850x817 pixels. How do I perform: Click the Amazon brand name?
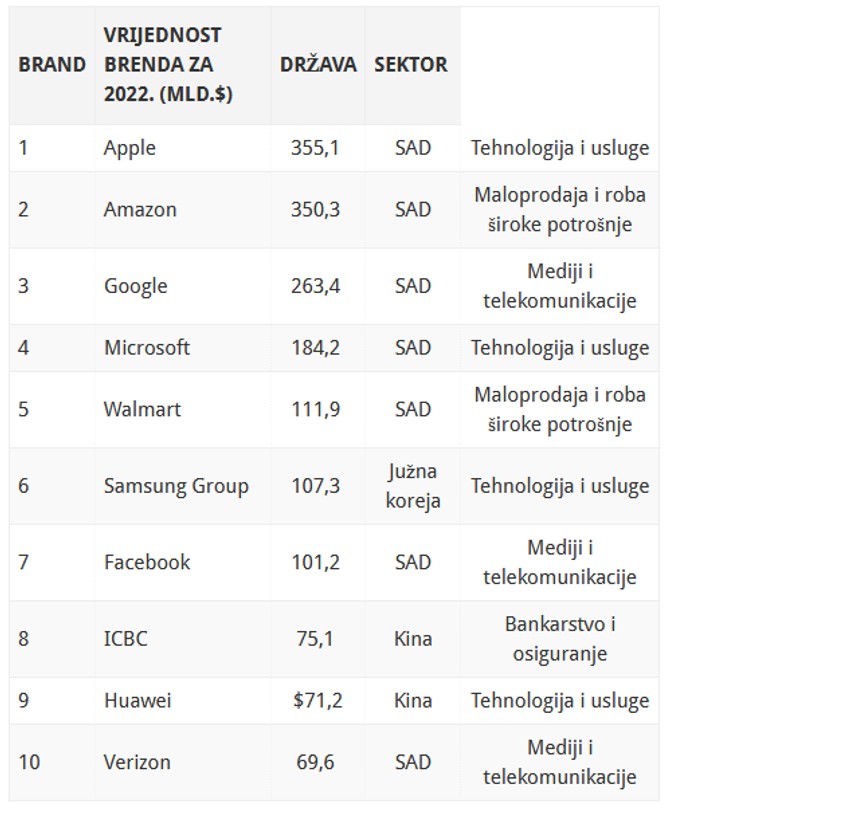[x=140, y=210]
